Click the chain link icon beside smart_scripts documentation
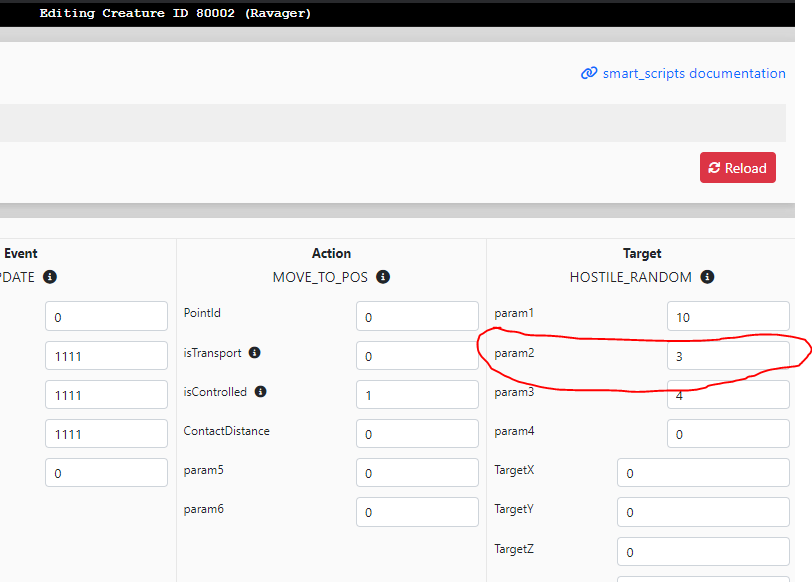This screenshot has width=812, height=582. click(589, 73)
